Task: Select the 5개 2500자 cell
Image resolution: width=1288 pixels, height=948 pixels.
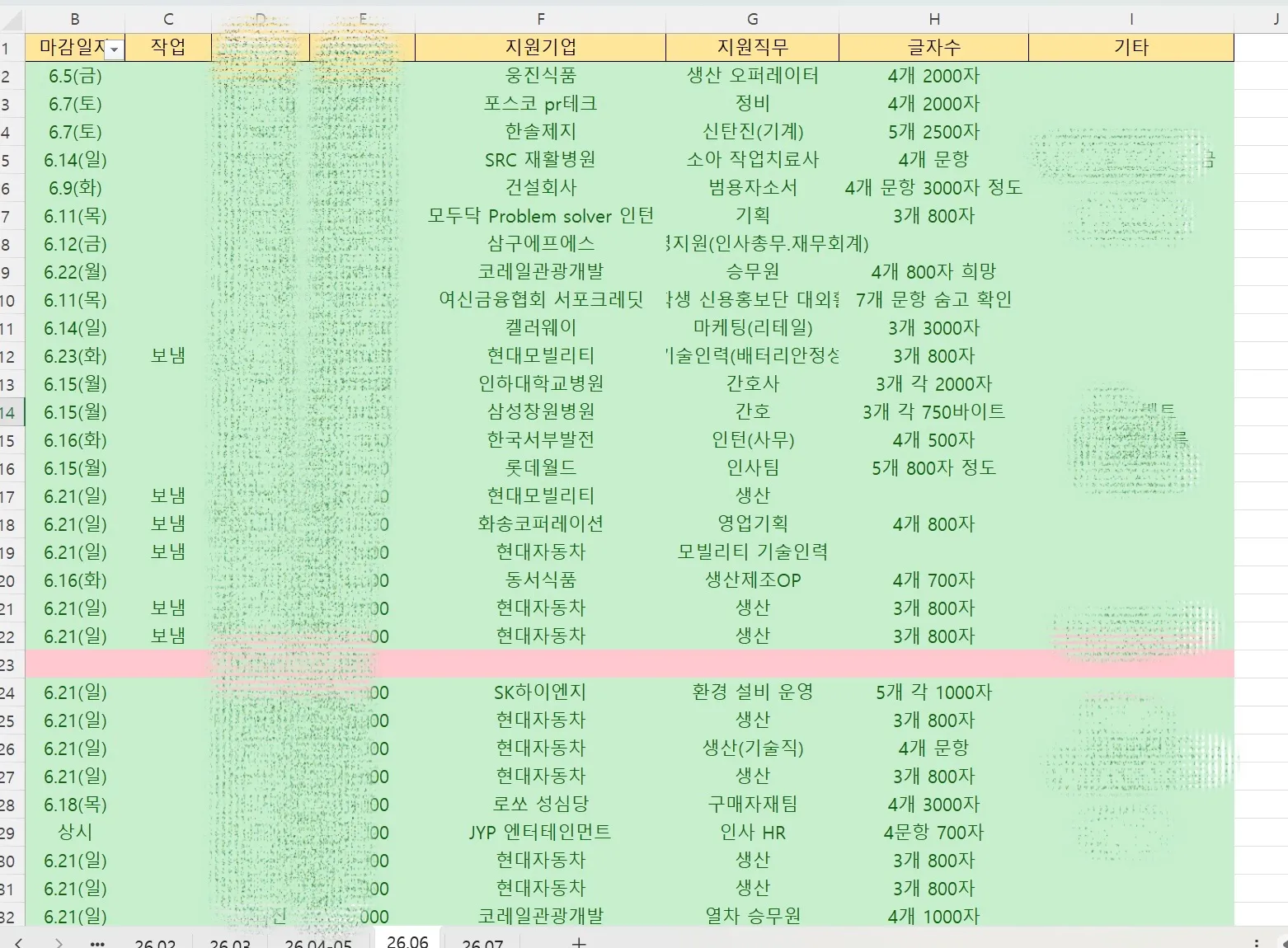Action: click(x=933, y=132)
